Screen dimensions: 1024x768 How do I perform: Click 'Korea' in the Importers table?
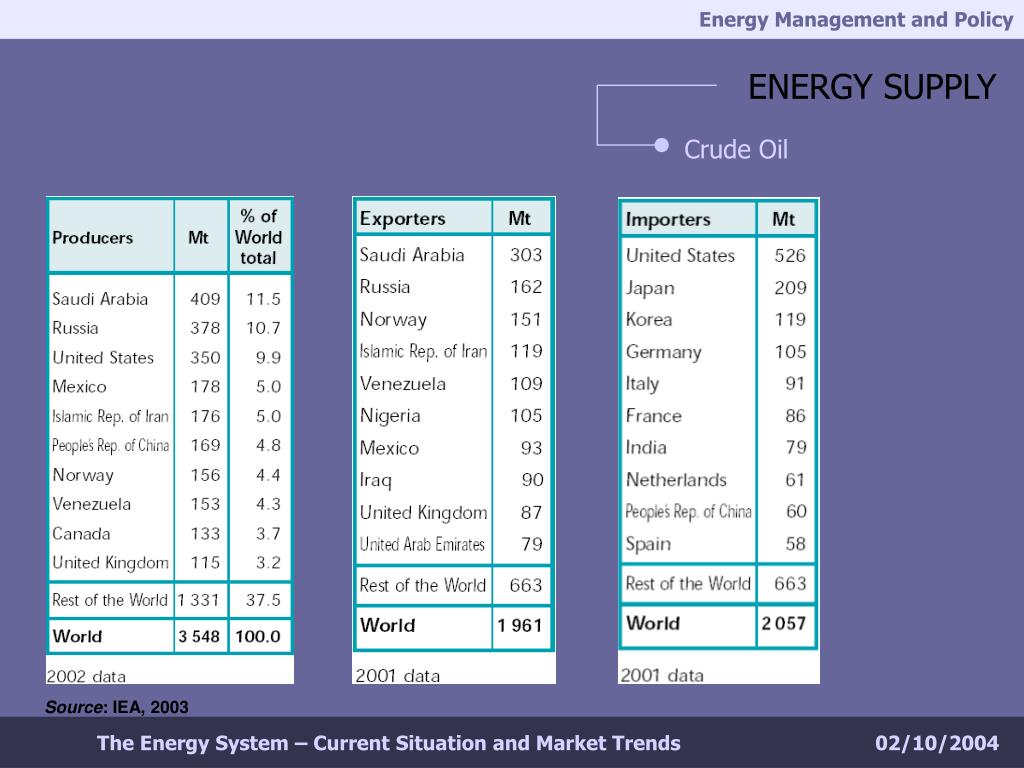(x=649, y=319)
